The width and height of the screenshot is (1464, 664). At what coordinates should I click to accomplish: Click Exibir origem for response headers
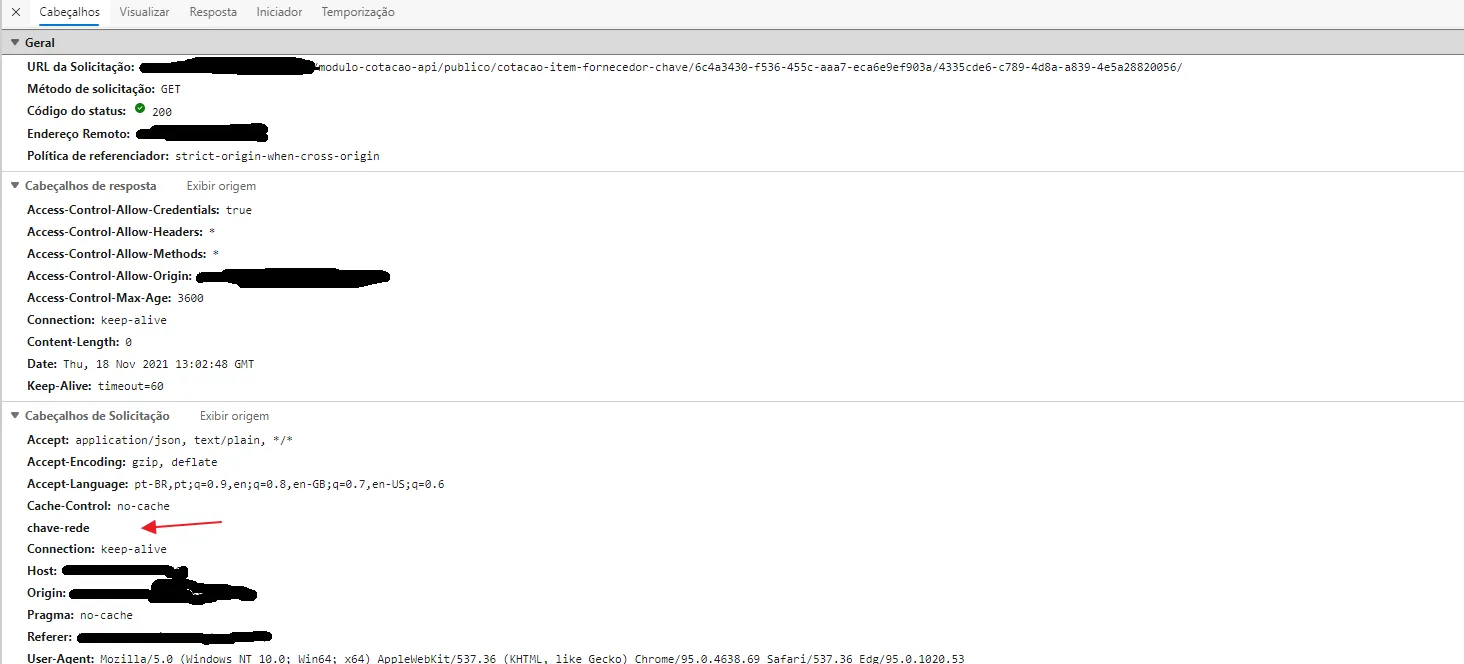point(221,186)
